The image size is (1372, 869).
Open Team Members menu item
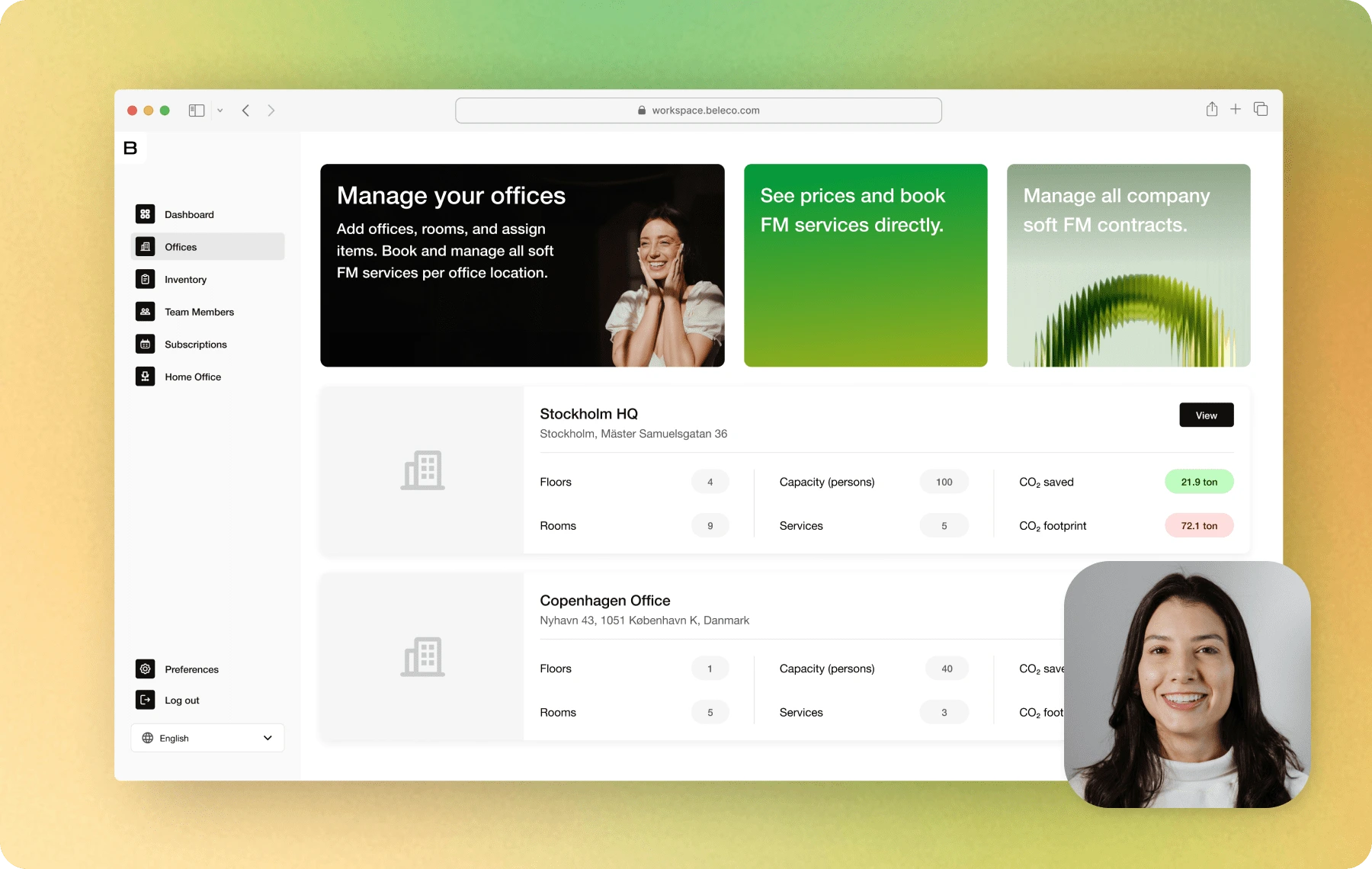207,312
